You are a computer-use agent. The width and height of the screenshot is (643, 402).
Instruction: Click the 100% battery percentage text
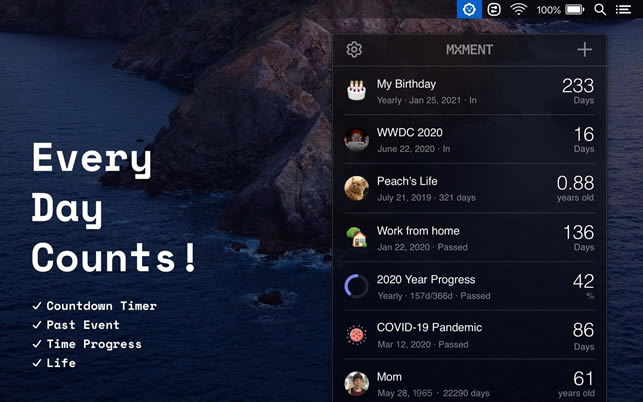pos(549,10)
